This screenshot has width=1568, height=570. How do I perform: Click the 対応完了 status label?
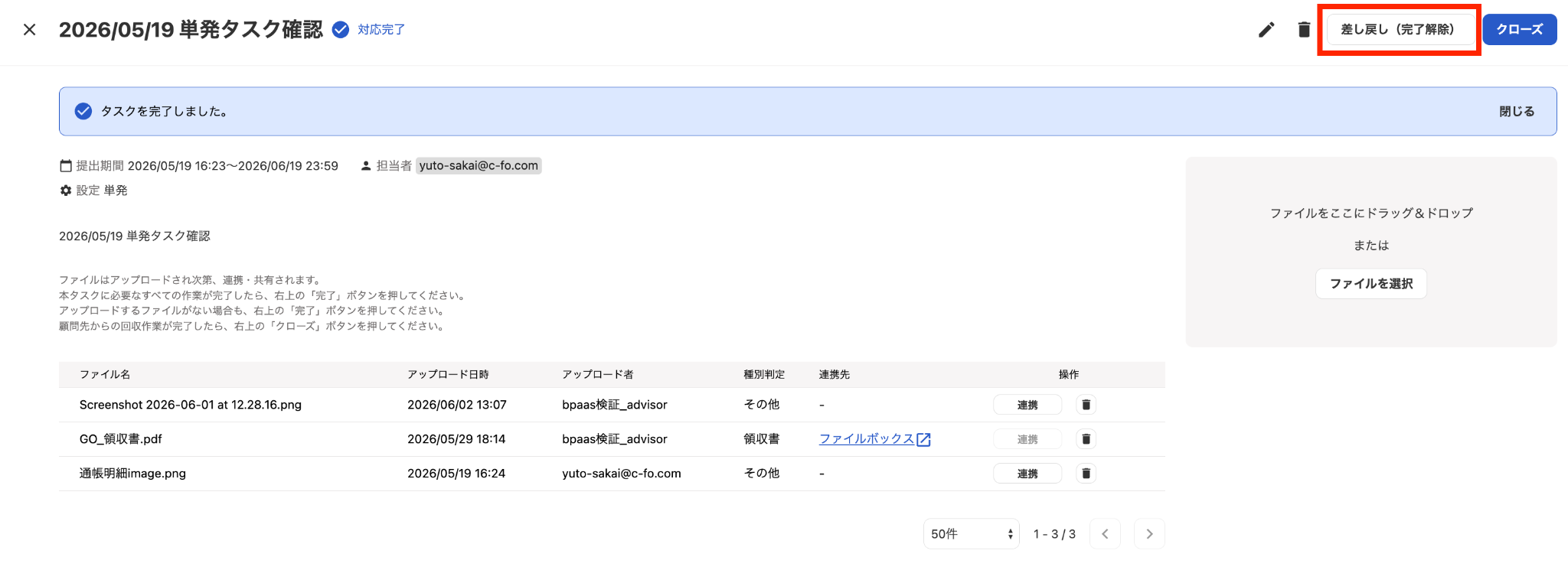pyautogui.click(x=381, y=30)
